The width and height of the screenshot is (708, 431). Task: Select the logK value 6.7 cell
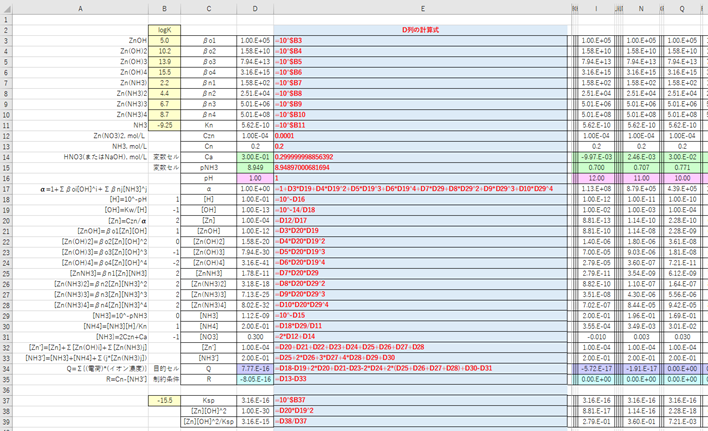click(164, 104)
